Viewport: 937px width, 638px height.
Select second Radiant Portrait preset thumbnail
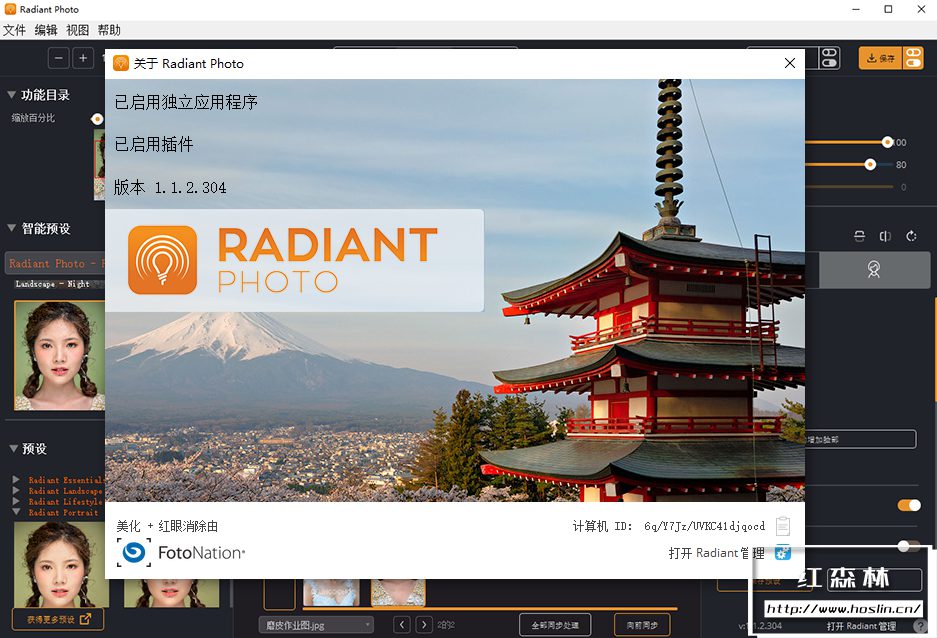pos(172,593)
